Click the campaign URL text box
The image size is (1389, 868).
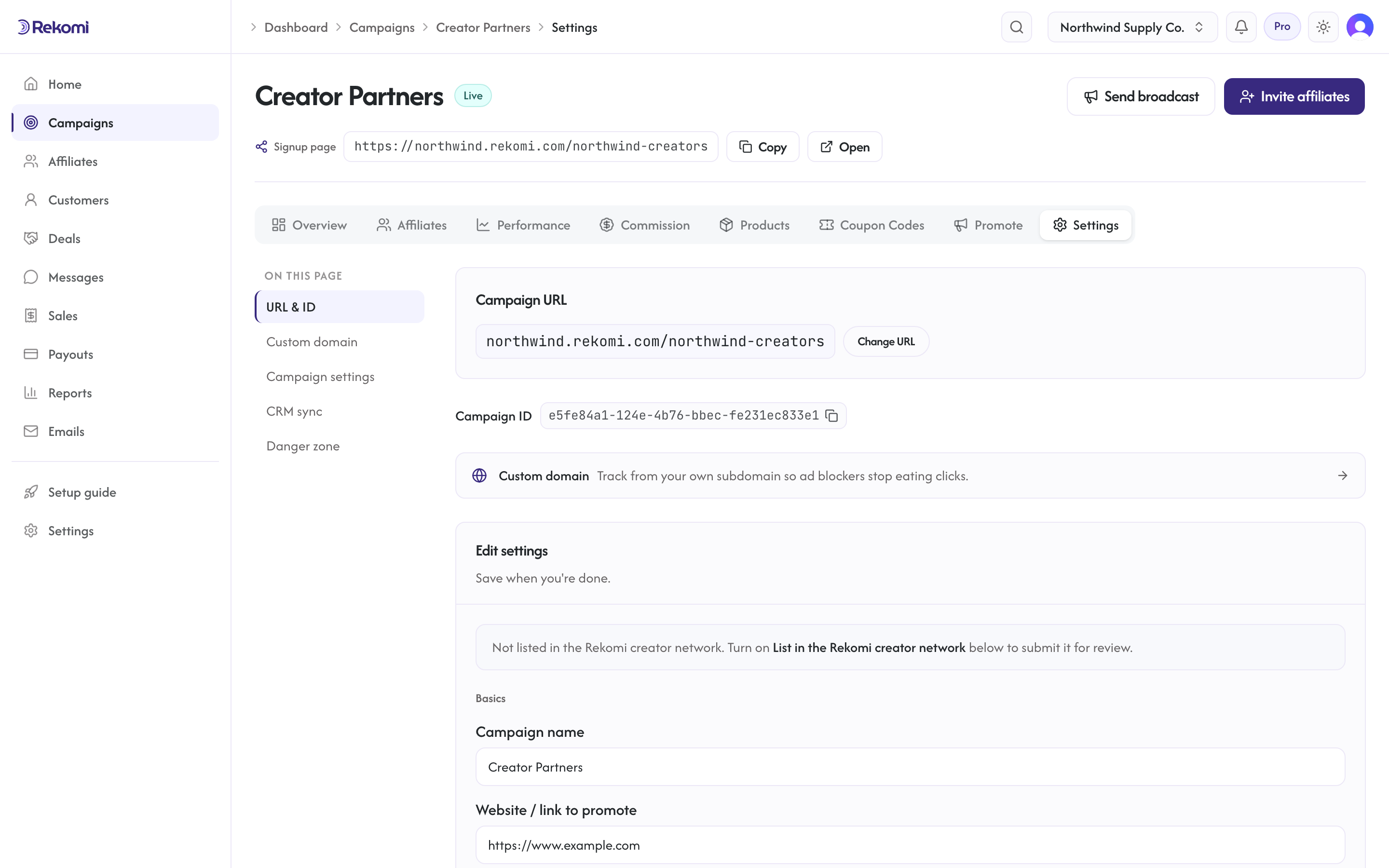655,341
